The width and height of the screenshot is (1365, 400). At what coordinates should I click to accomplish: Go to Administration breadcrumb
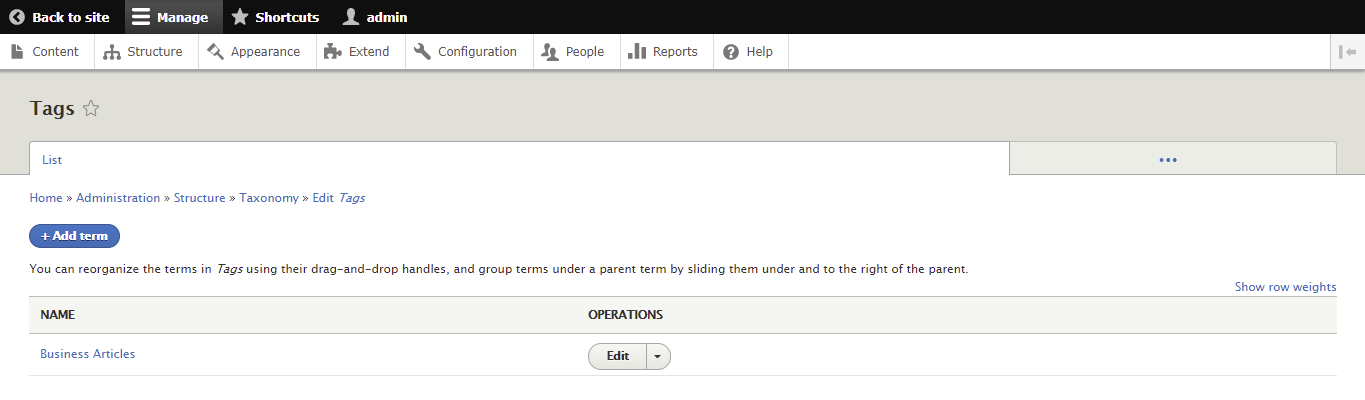point(118,198)
